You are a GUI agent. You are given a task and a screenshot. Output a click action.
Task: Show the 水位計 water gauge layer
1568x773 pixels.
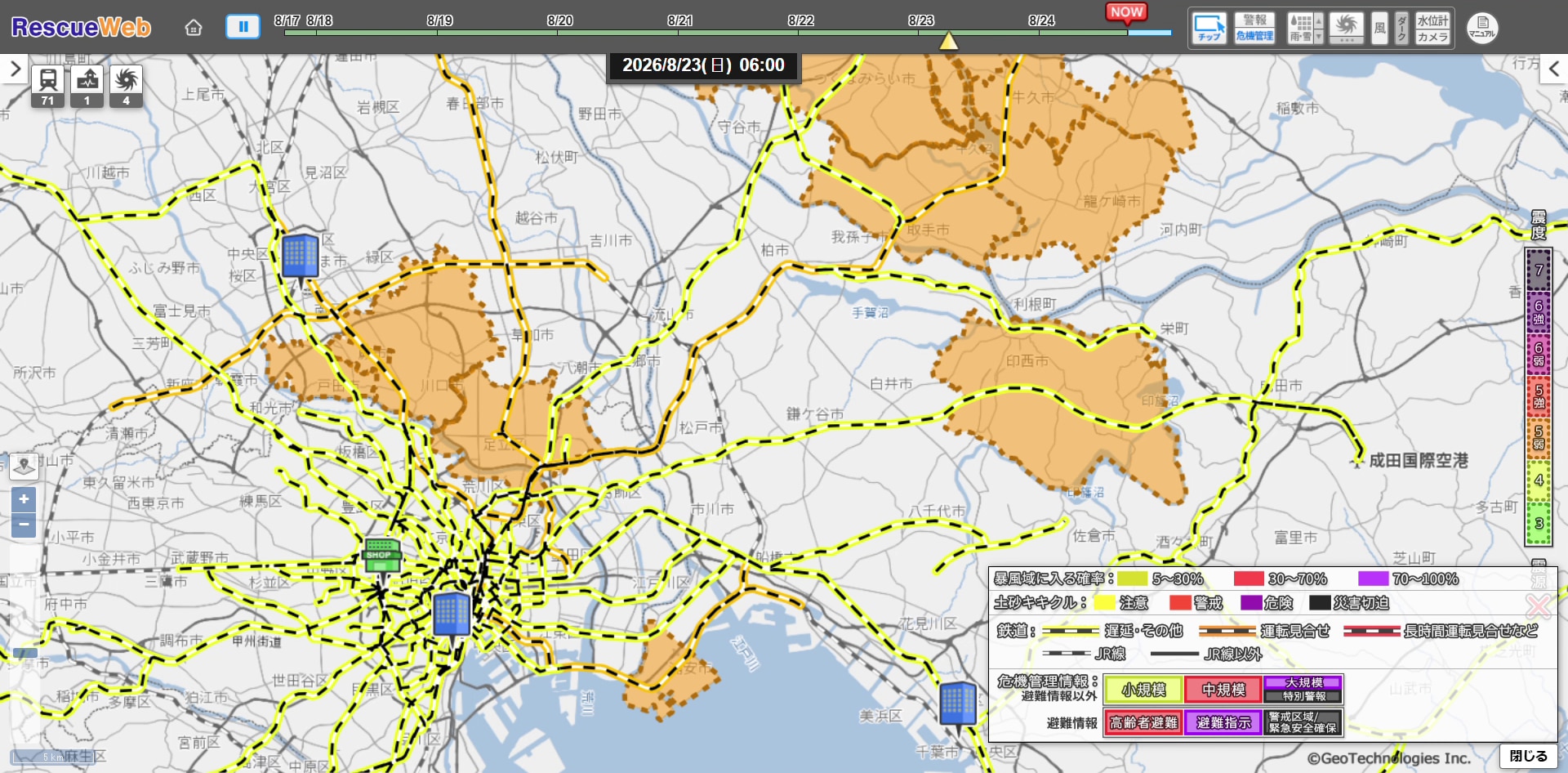[x=1432, y=20]
